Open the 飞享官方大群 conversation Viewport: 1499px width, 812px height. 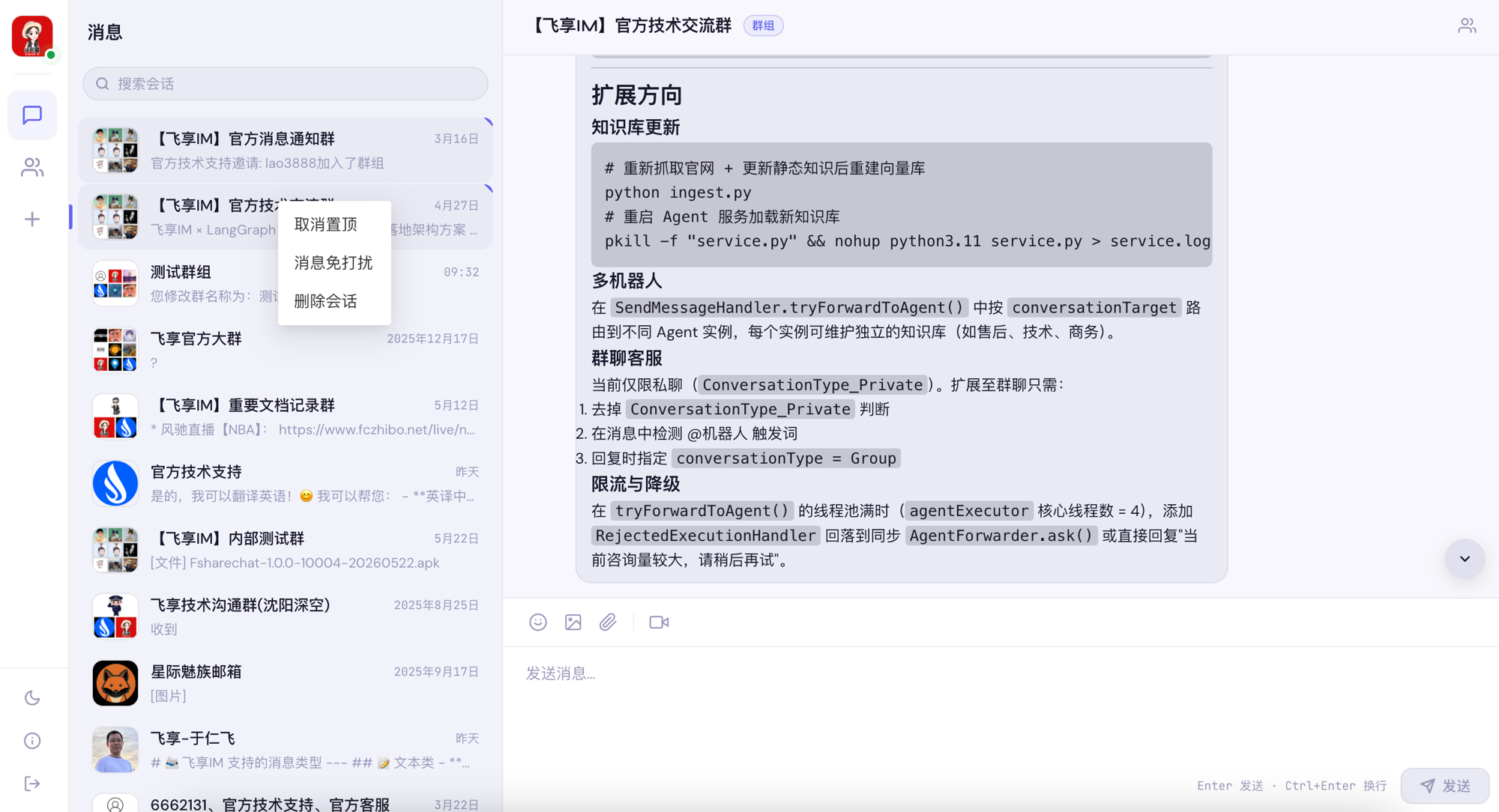tap(286, 351)
